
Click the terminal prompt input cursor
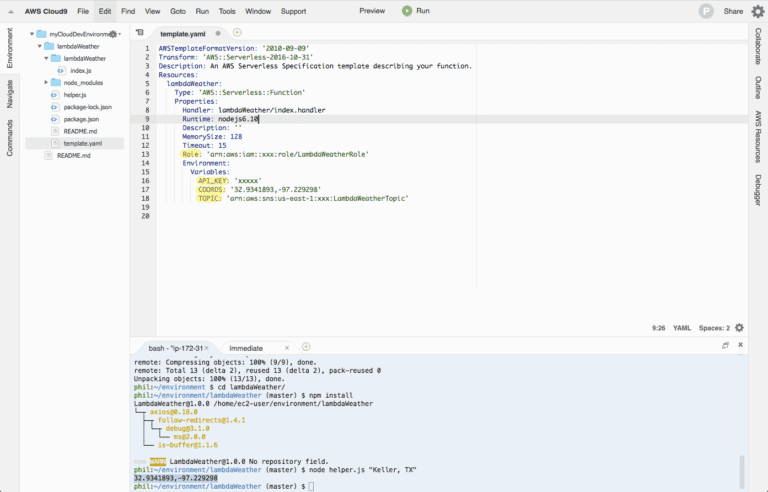click(x=312, y=486)
